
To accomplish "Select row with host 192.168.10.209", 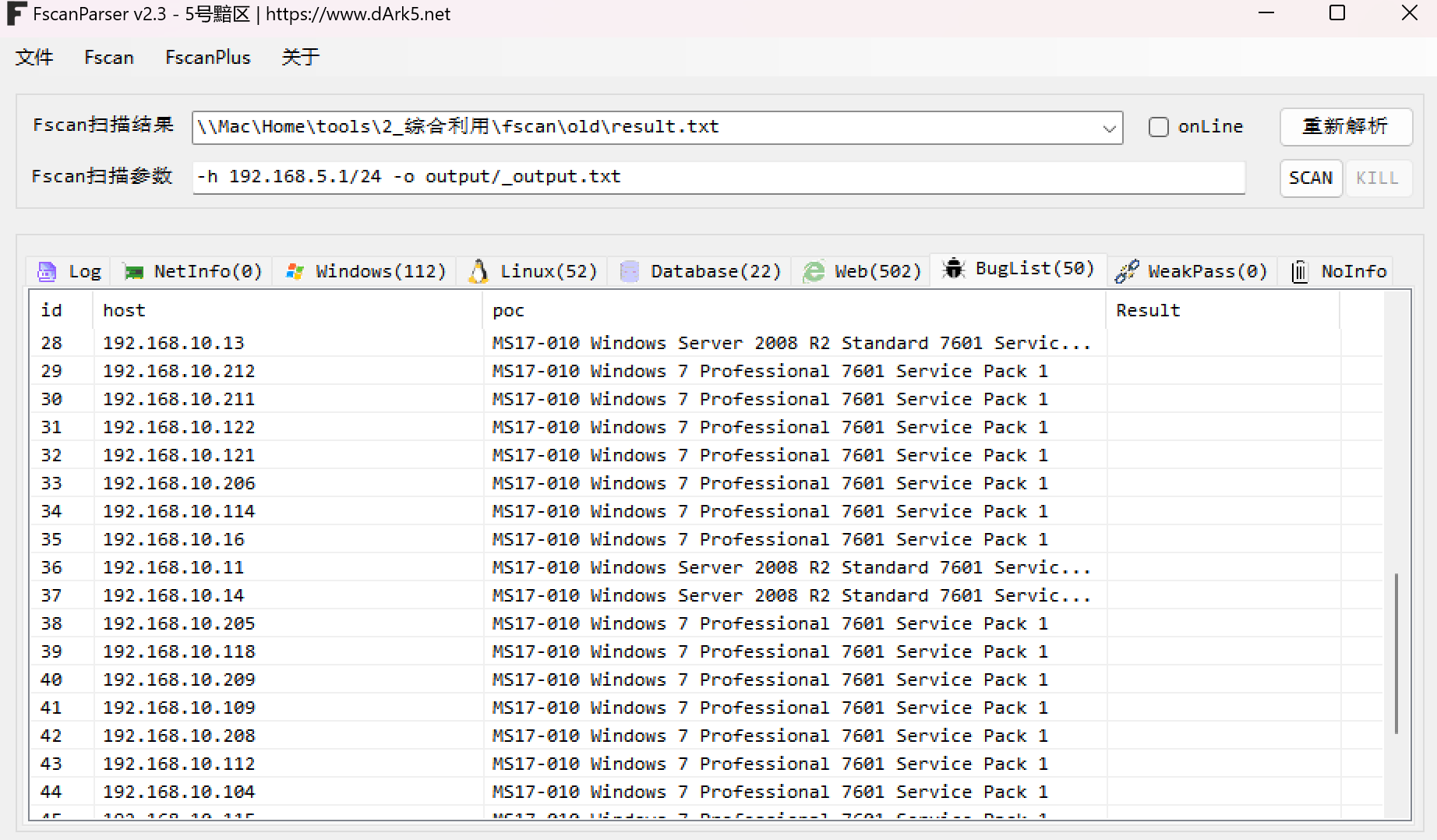I will coord(705,679).
